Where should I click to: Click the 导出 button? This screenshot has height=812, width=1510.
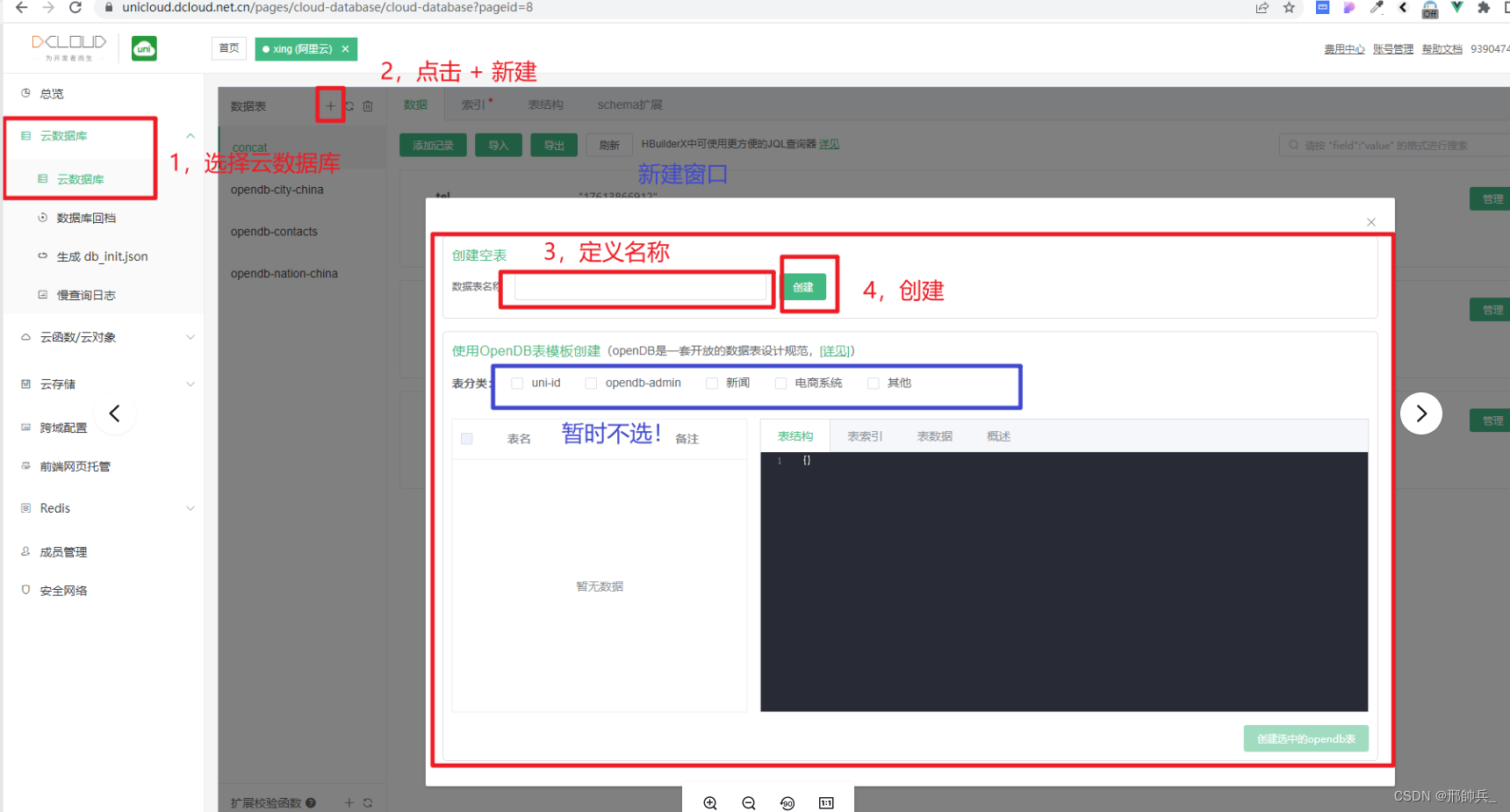click(554, 145)
